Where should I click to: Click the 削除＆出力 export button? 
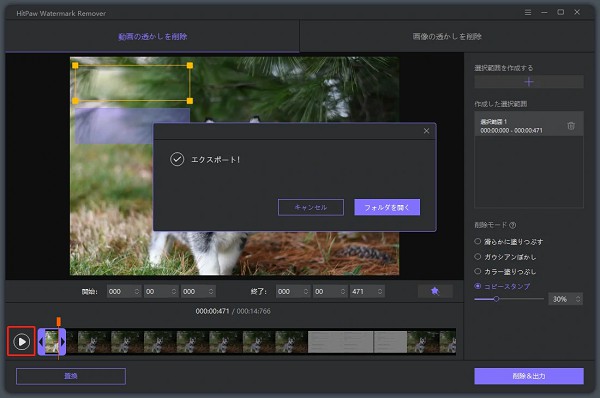click(529, 376)
